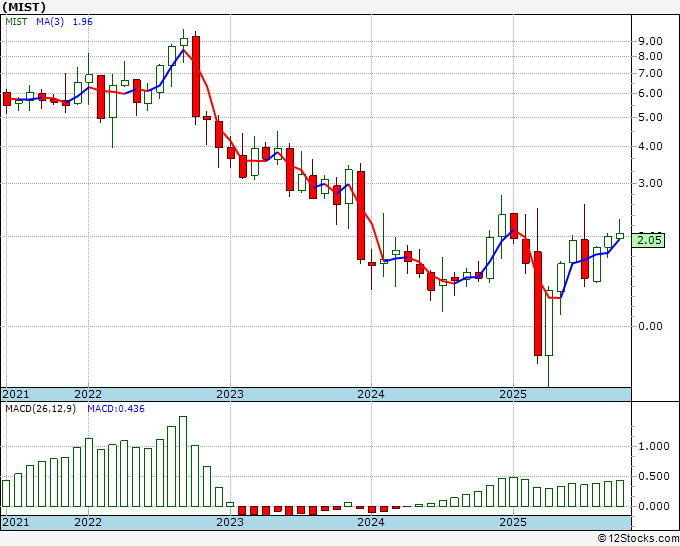
Task: Click the 1.000 MACD axis label
Action: click(654, 447)
